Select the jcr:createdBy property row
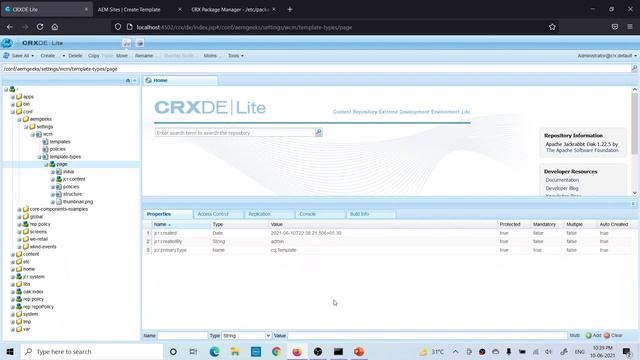 click(x=388, y=242)
